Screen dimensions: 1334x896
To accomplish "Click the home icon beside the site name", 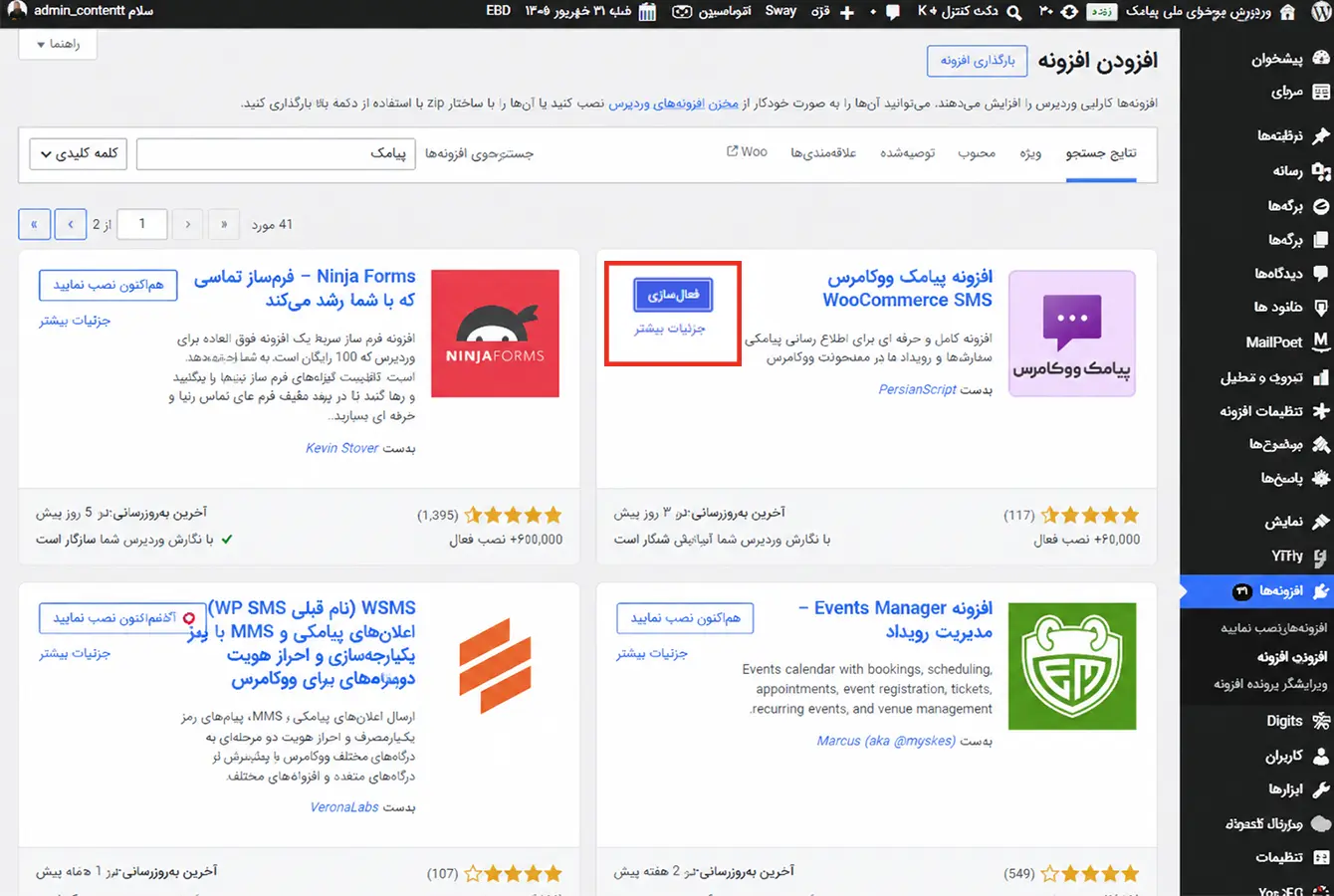I will pos(1287,12).
